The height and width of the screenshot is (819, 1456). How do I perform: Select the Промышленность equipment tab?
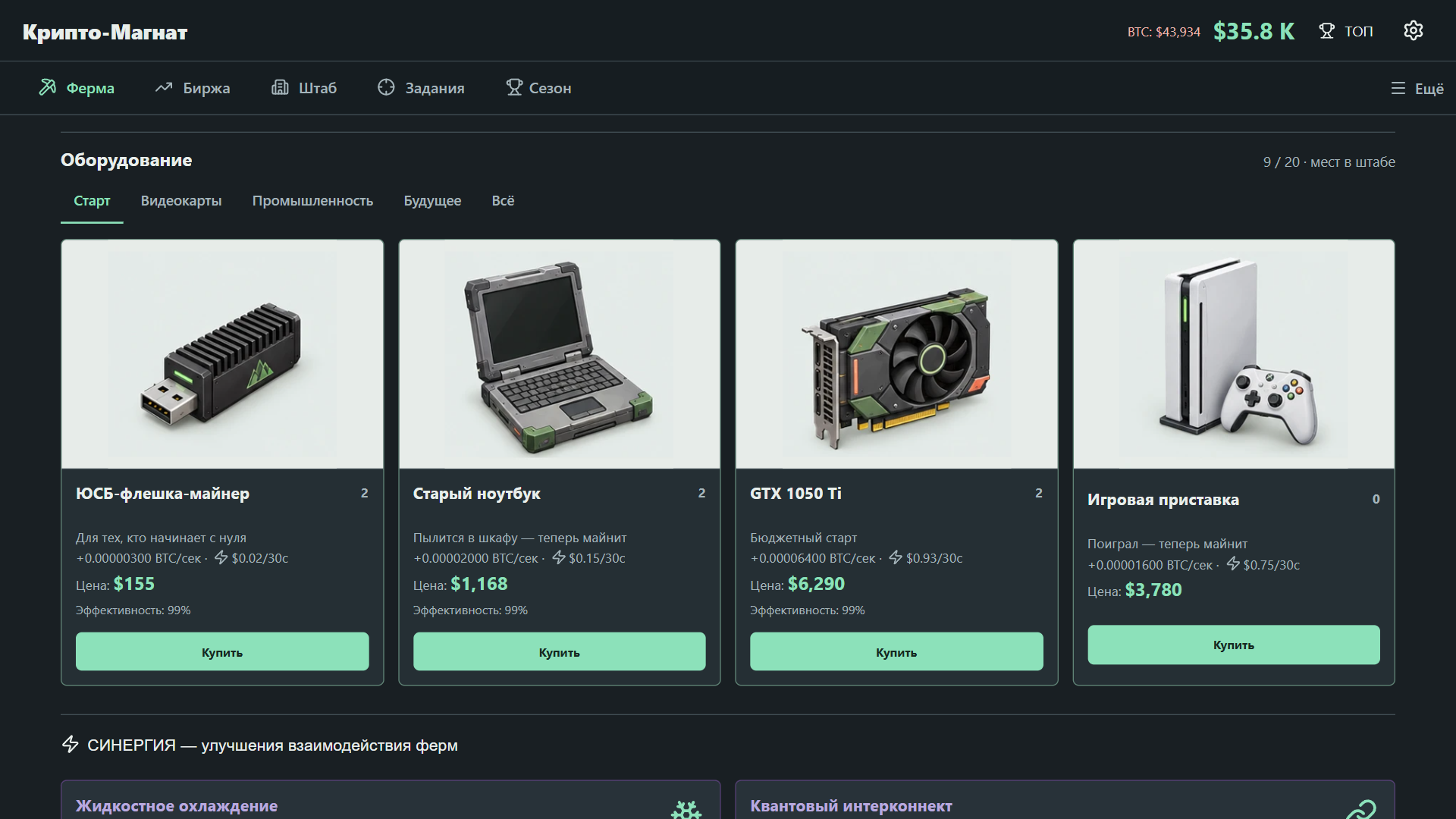(312, 201)
